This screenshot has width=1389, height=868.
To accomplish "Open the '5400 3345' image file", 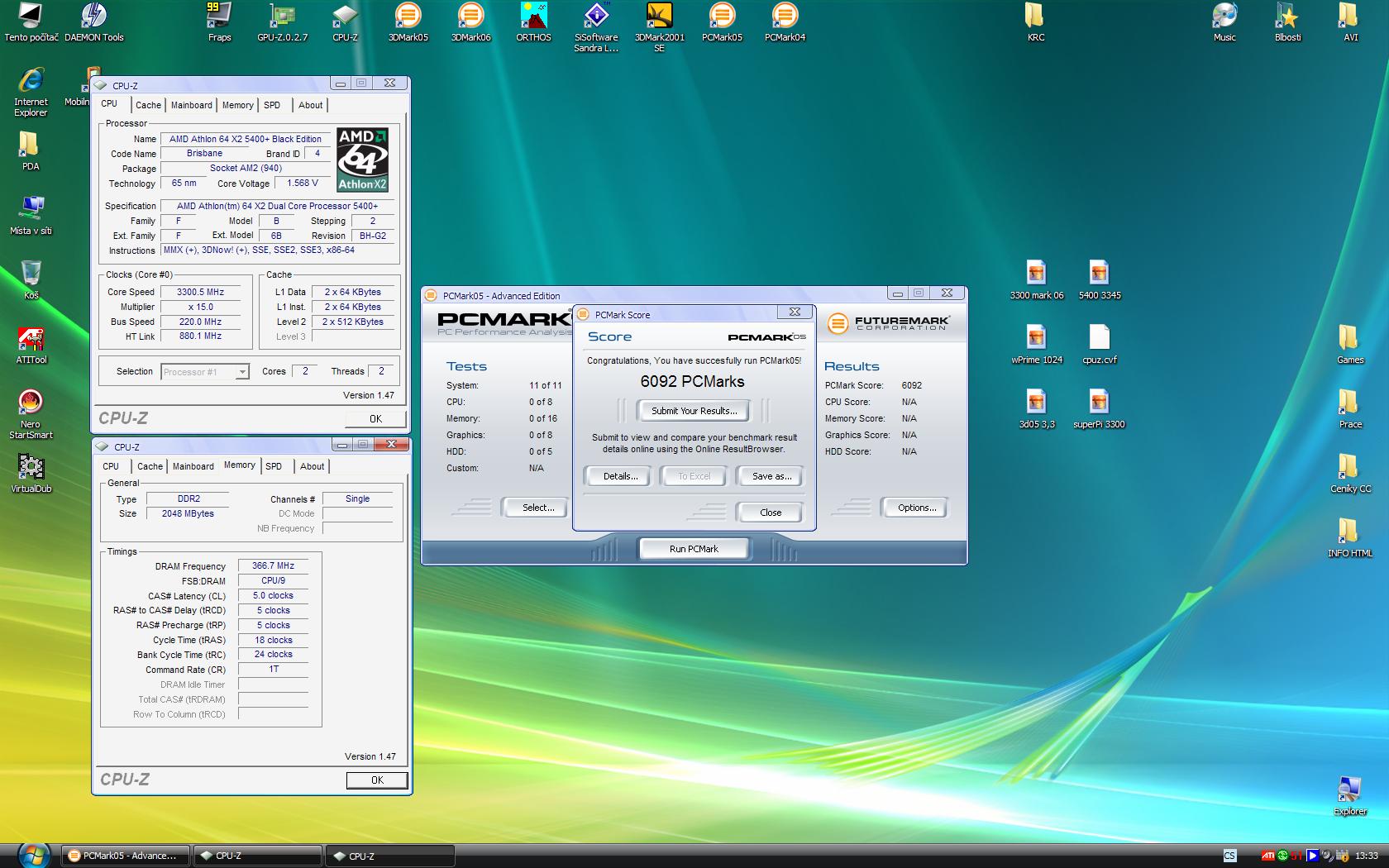I will coord(1099,280).
